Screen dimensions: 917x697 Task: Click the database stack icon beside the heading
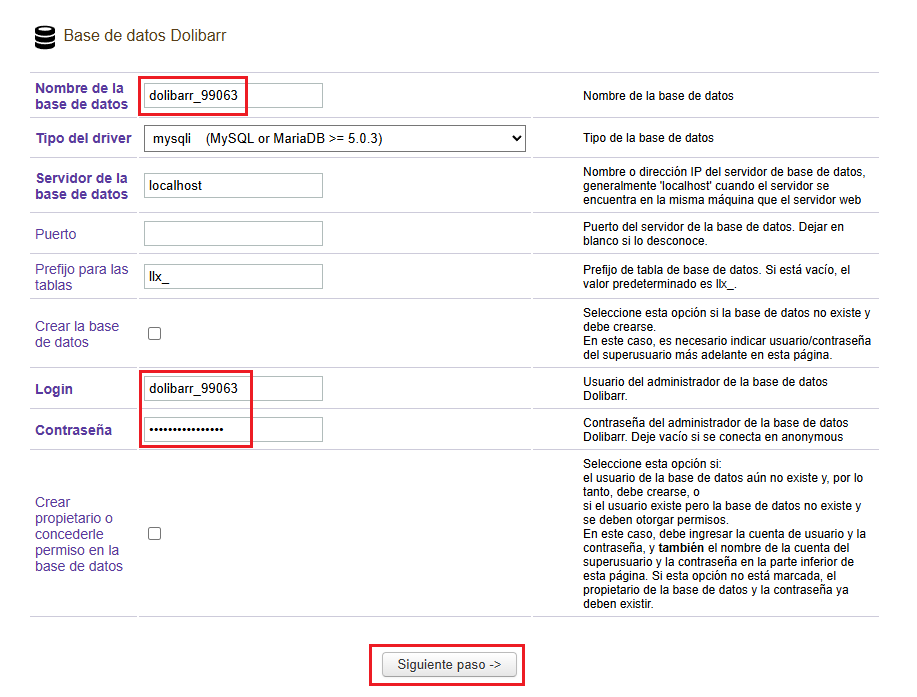point(45,37)
